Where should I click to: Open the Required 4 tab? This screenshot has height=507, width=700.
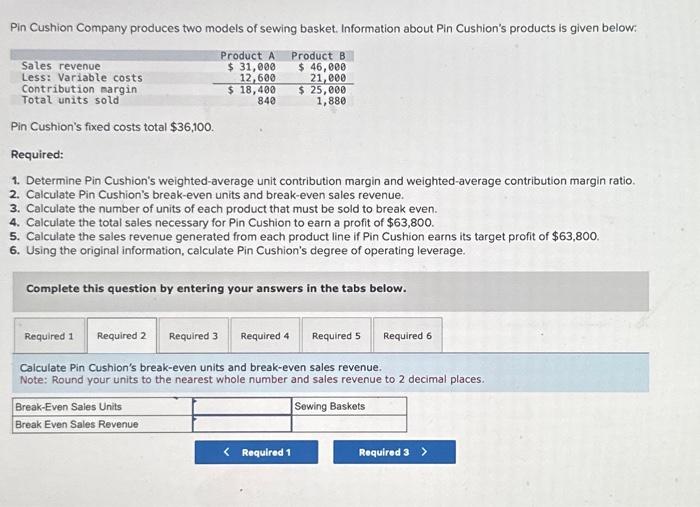coord(265,336)
